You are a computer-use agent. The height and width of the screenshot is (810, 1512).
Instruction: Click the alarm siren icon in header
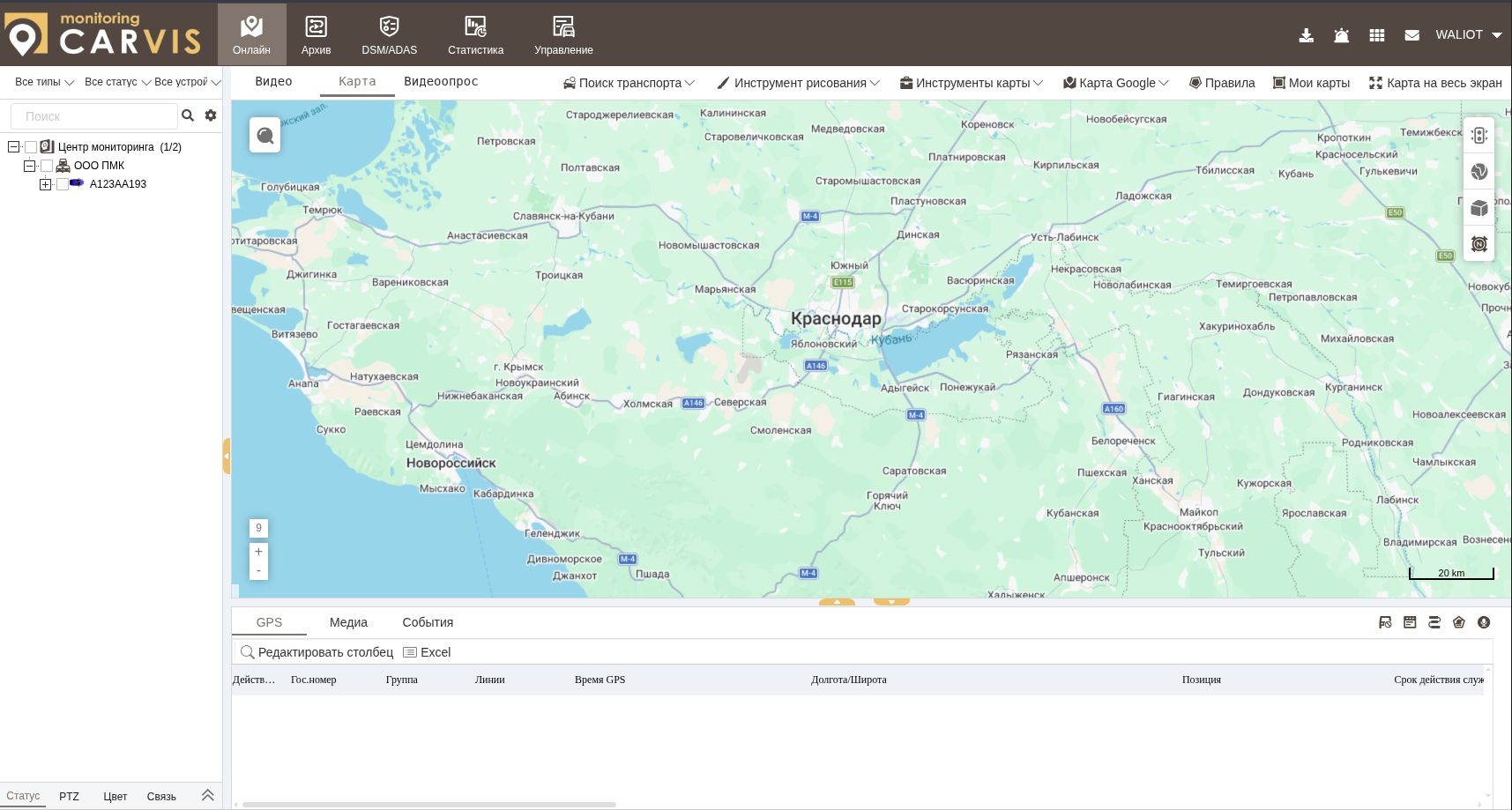coord(1341,35)
